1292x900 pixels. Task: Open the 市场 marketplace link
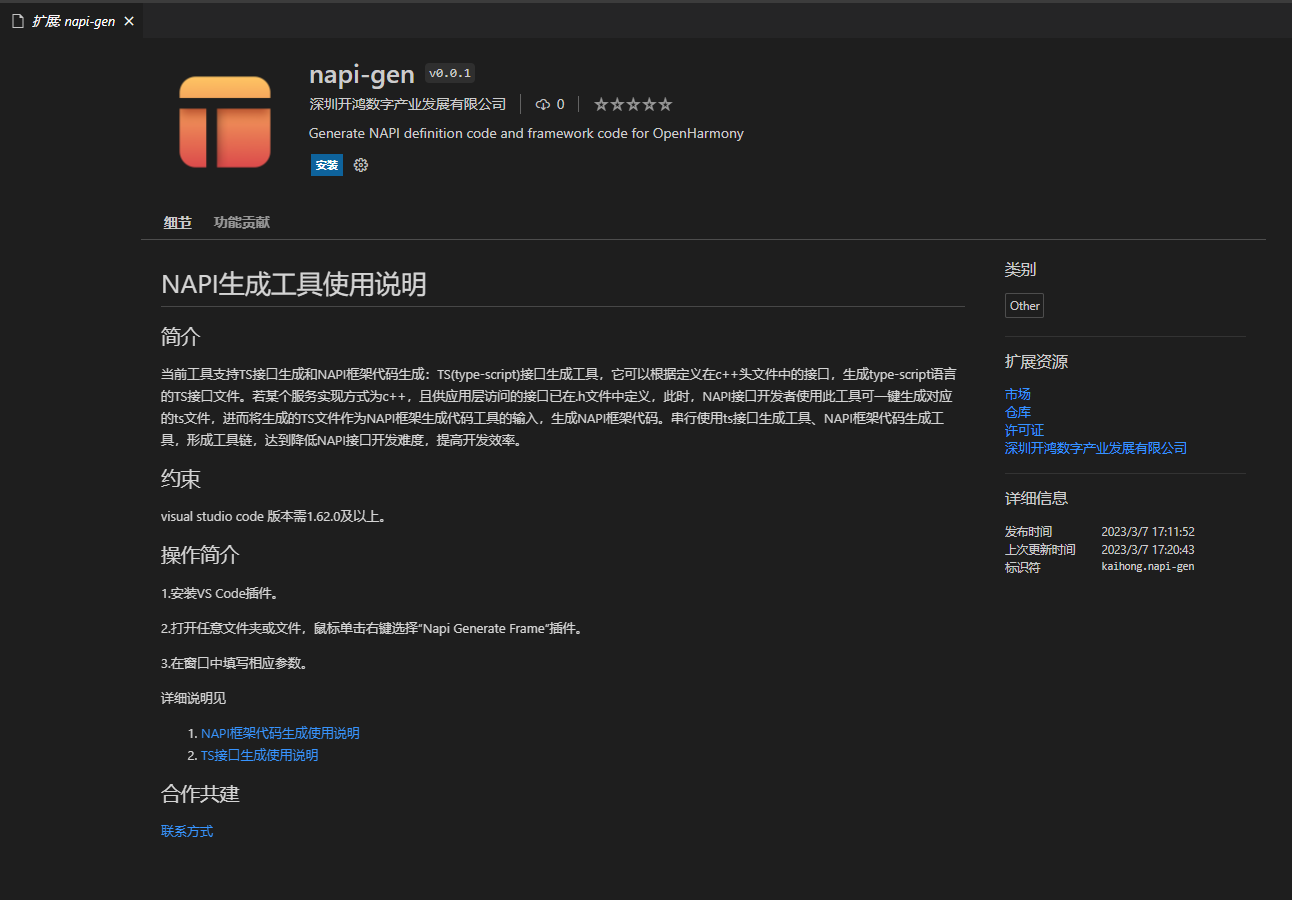click(1017, 394)
